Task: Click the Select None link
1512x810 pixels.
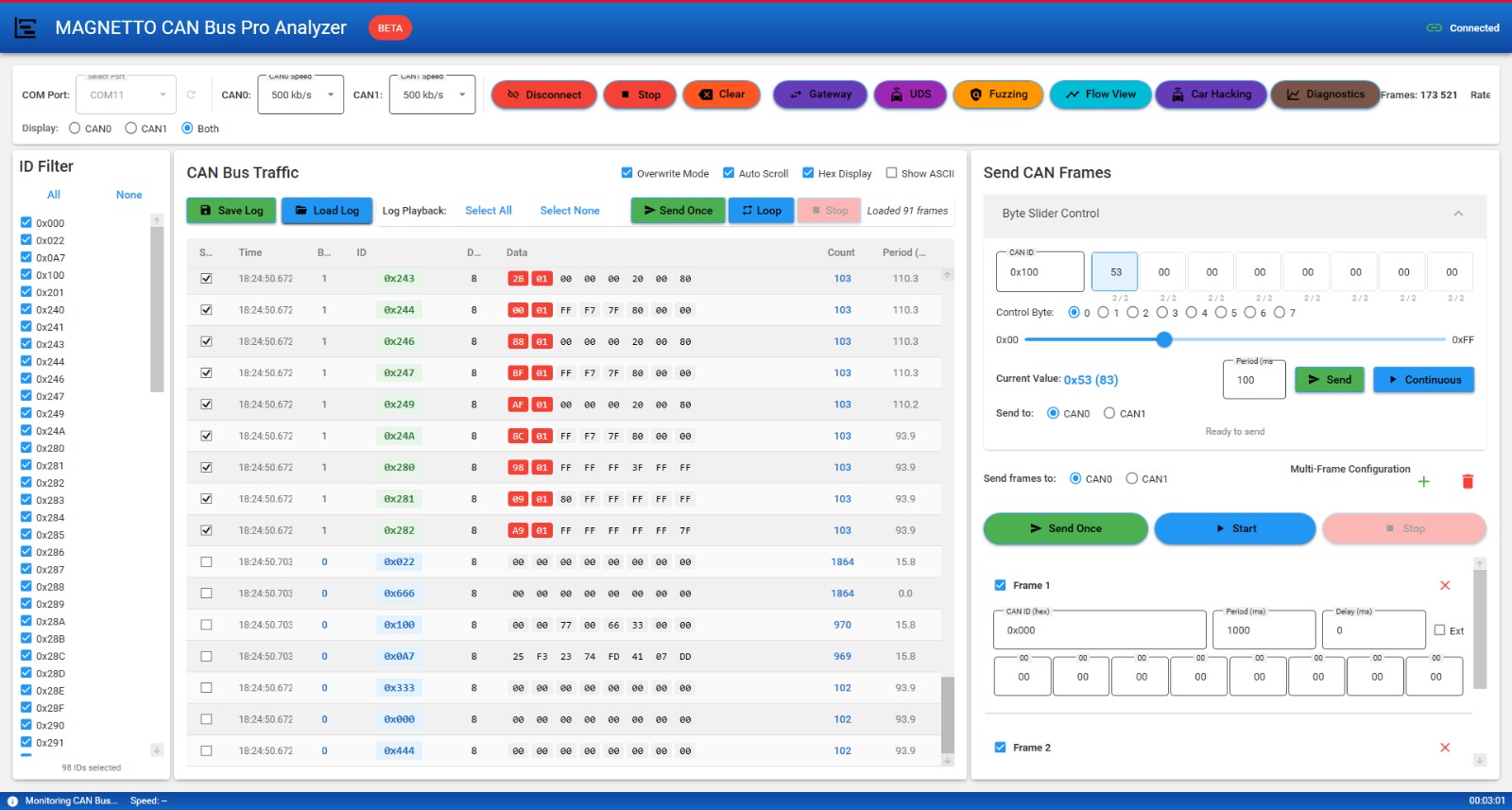Action: coord(570,211)
